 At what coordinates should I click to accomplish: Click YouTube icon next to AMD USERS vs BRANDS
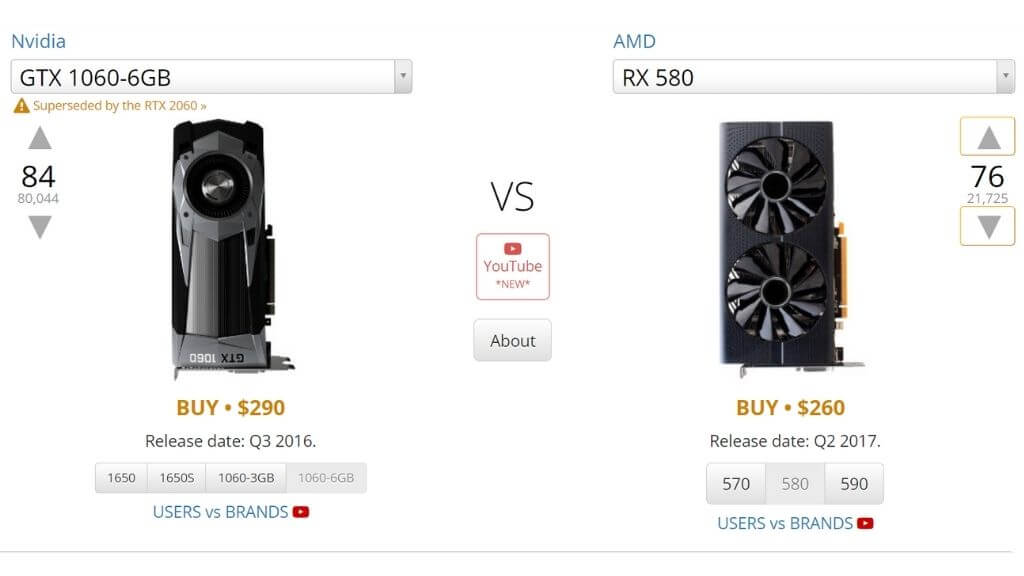pyautogui.click(x=866, y=523)
